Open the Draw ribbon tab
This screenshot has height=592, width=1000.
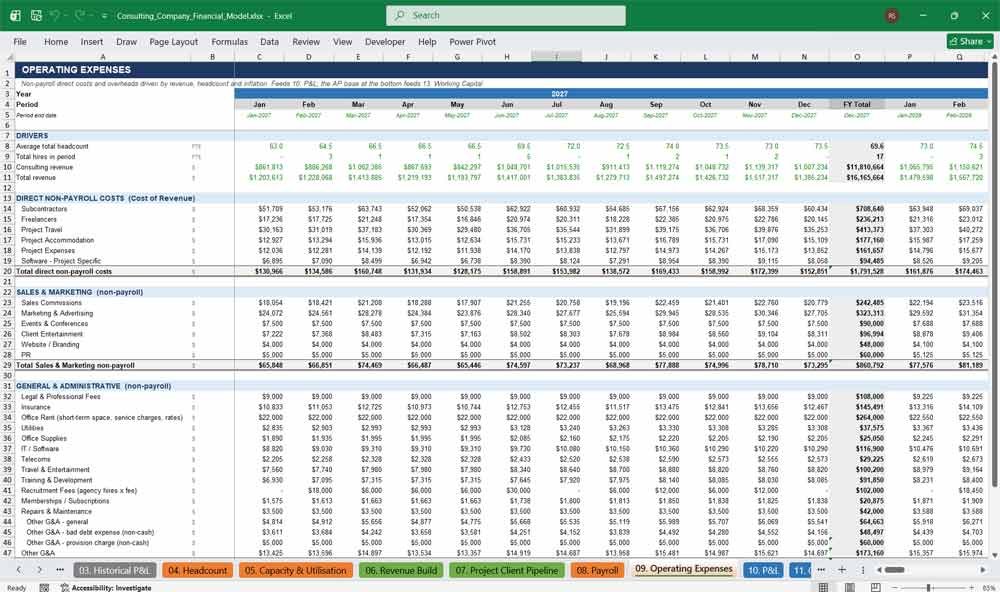point(126,41)
